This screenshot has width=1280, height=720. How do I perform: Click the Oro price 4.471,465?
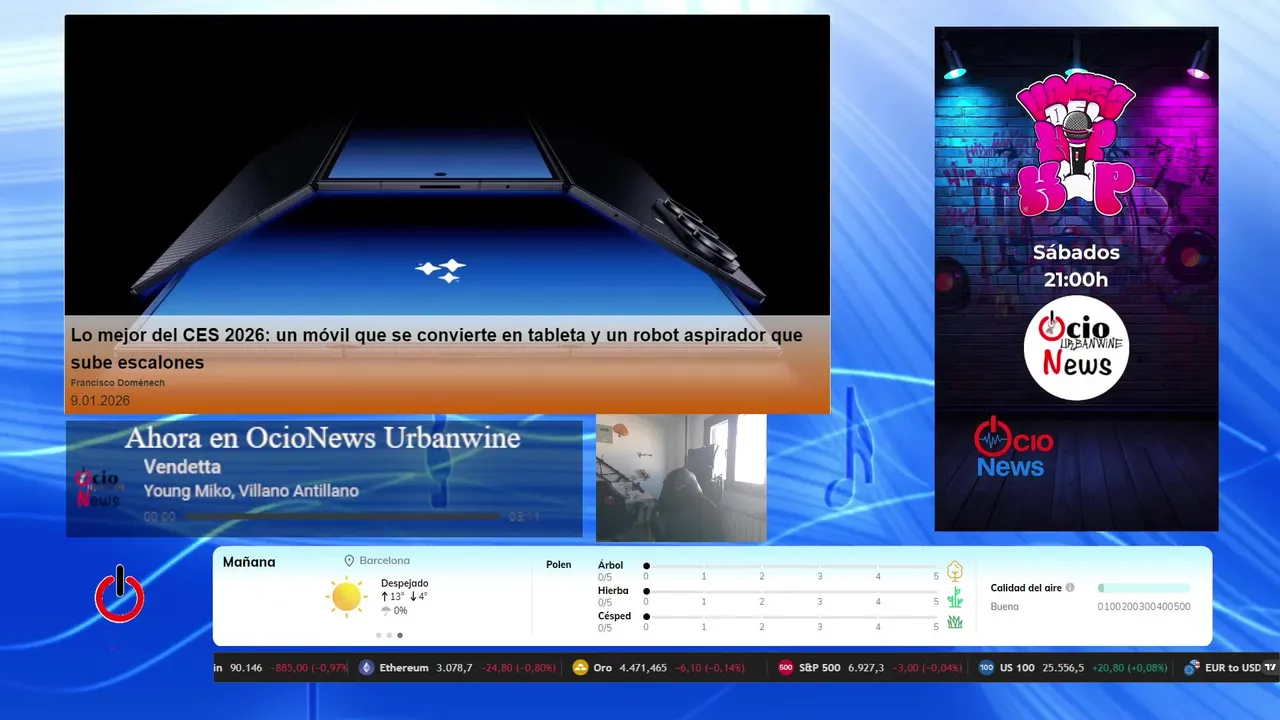point(643,668)
